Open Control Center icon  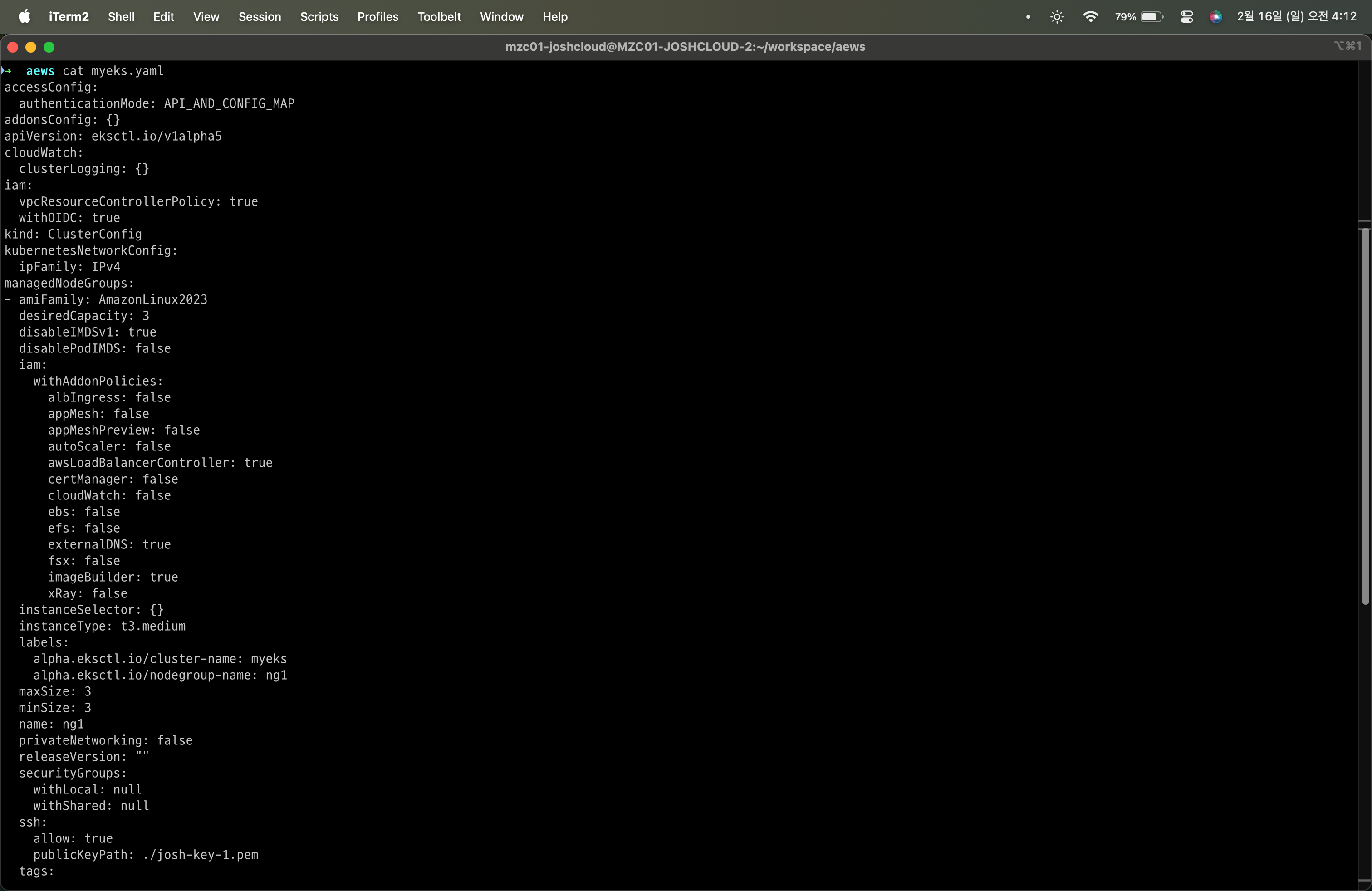point(1186,16)
